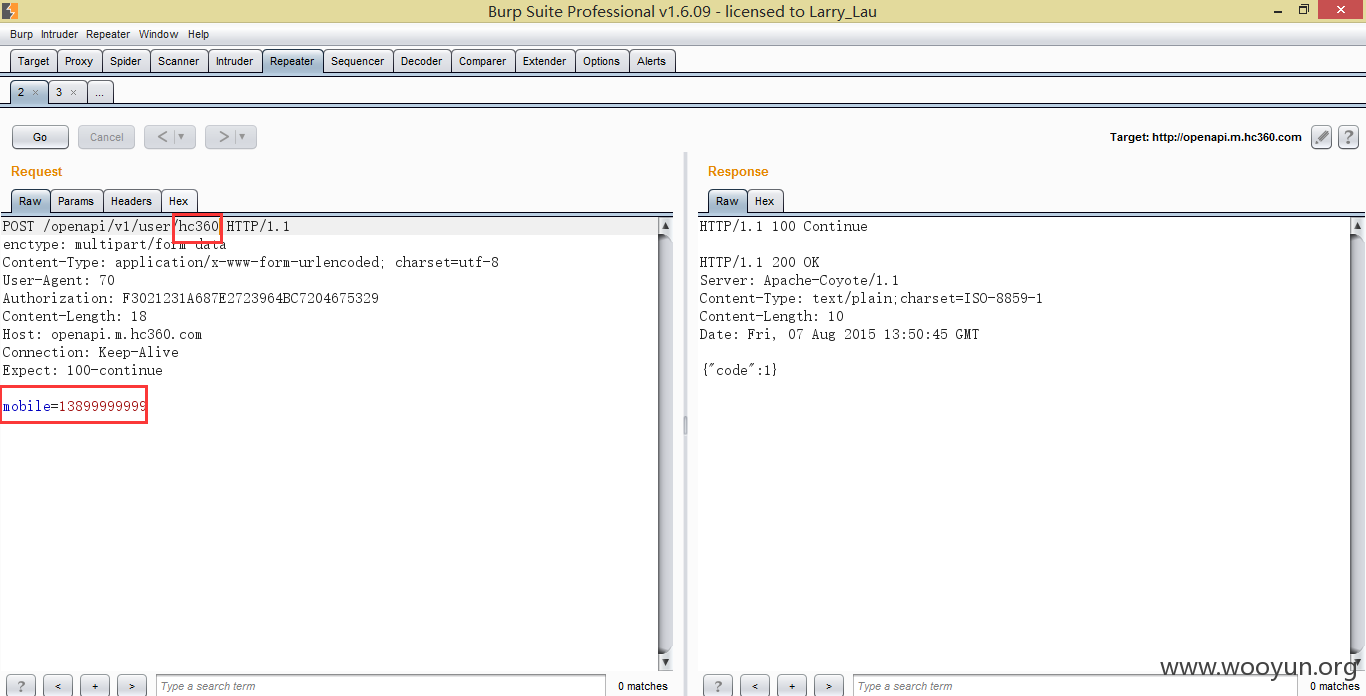1366x696 pixels.
Task: Click the response search help icon
Action: 718,686
